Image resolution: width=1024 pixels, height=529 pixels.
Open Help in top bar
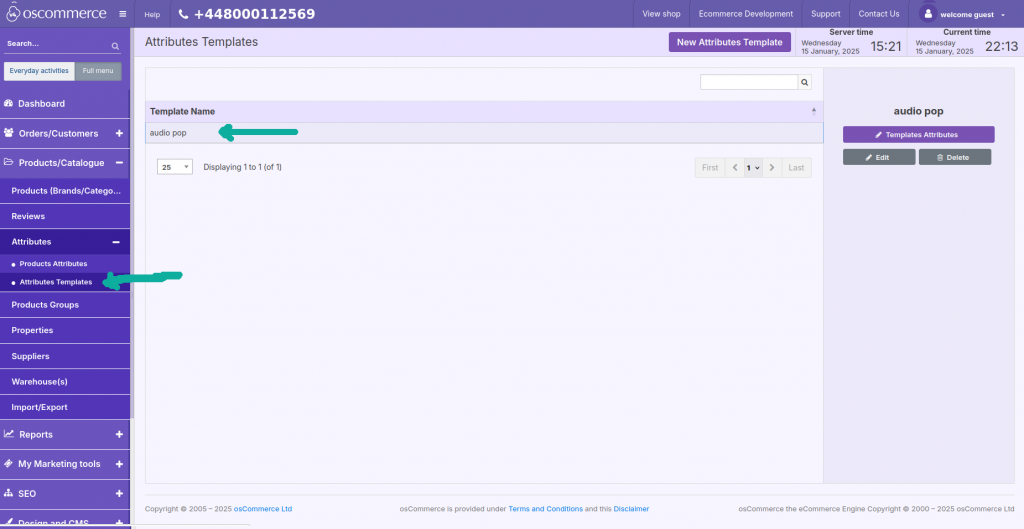coord(152,14)
